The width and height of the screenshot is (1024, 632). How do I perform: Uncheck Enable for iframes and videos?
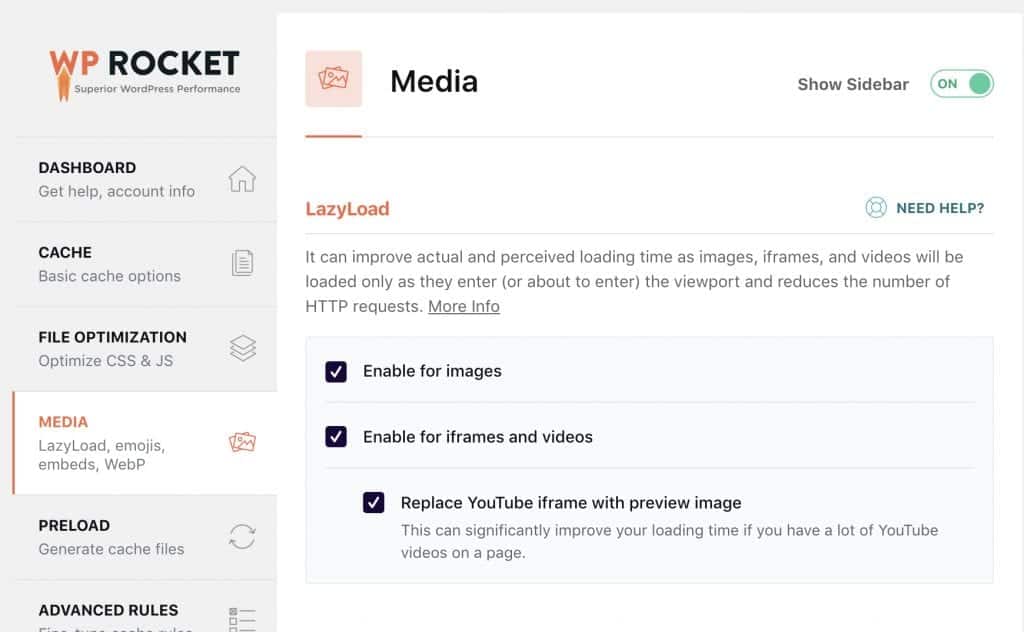pos(336,437)
